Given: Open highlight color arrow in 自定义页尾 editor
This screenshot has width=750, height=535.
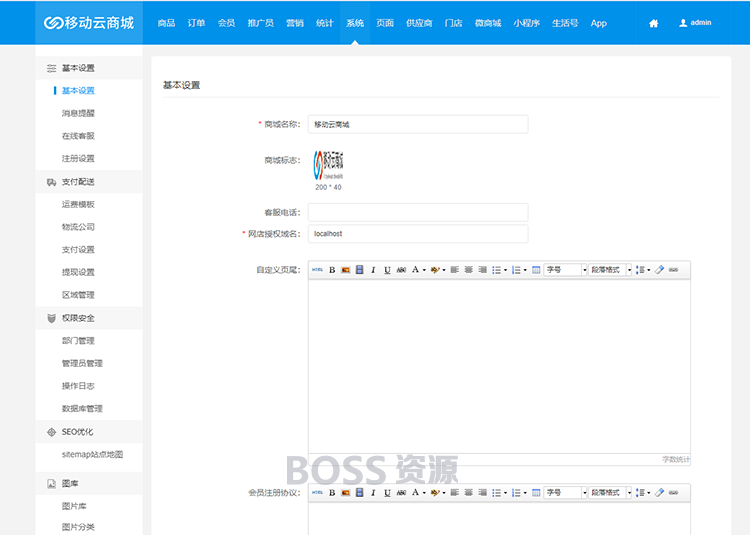Looking at the screenshot, I should click(x=444, y=270).
